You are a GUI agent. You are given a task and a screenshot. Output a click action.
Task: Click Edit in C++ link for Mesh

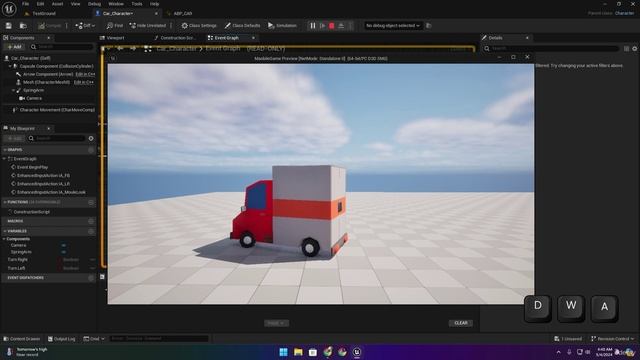pyautogui.click(x=84, y=82)
